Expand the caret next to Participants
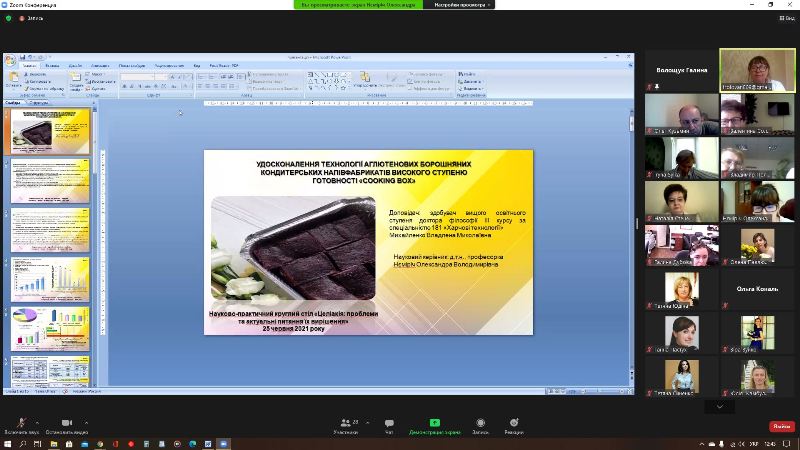Image resolution: width=800 pixels, height=450 pixels. [367, 422]
